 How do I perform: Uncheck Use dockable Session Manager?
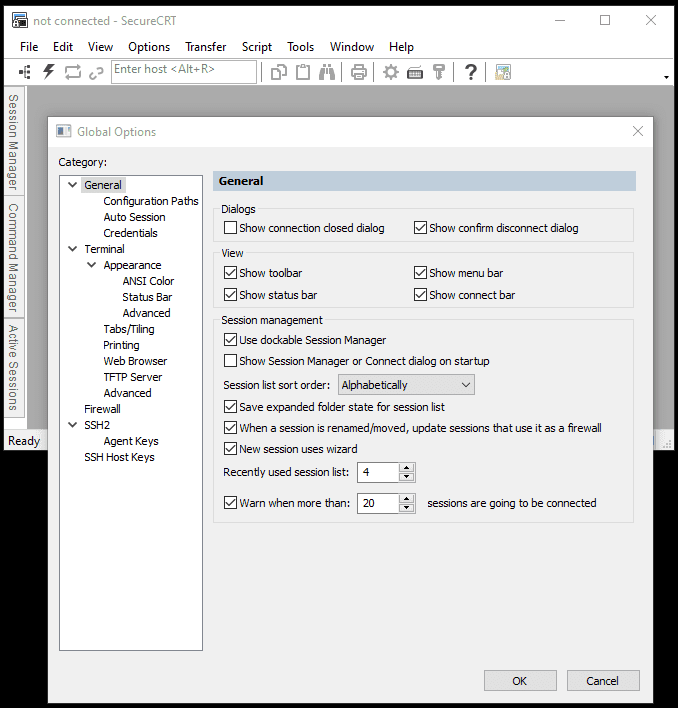pyautogui.click(x=230, y=340)
